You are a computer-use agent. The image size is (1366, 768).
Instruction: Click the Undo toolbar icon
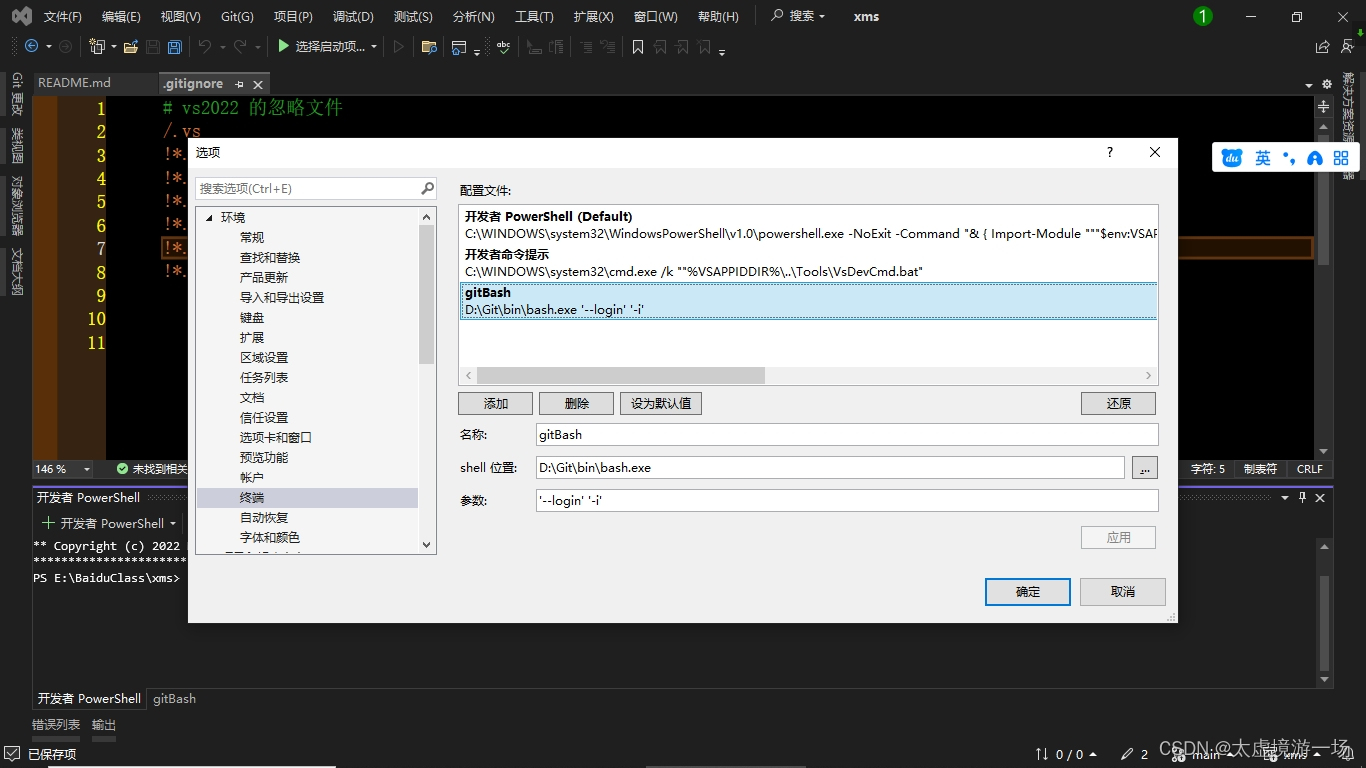(x=205, y=46)
